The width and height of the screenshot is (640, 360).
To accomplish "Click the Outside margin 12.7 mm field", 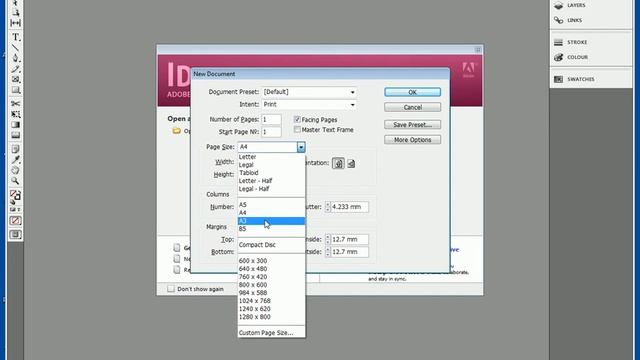I will pos(349,252).
